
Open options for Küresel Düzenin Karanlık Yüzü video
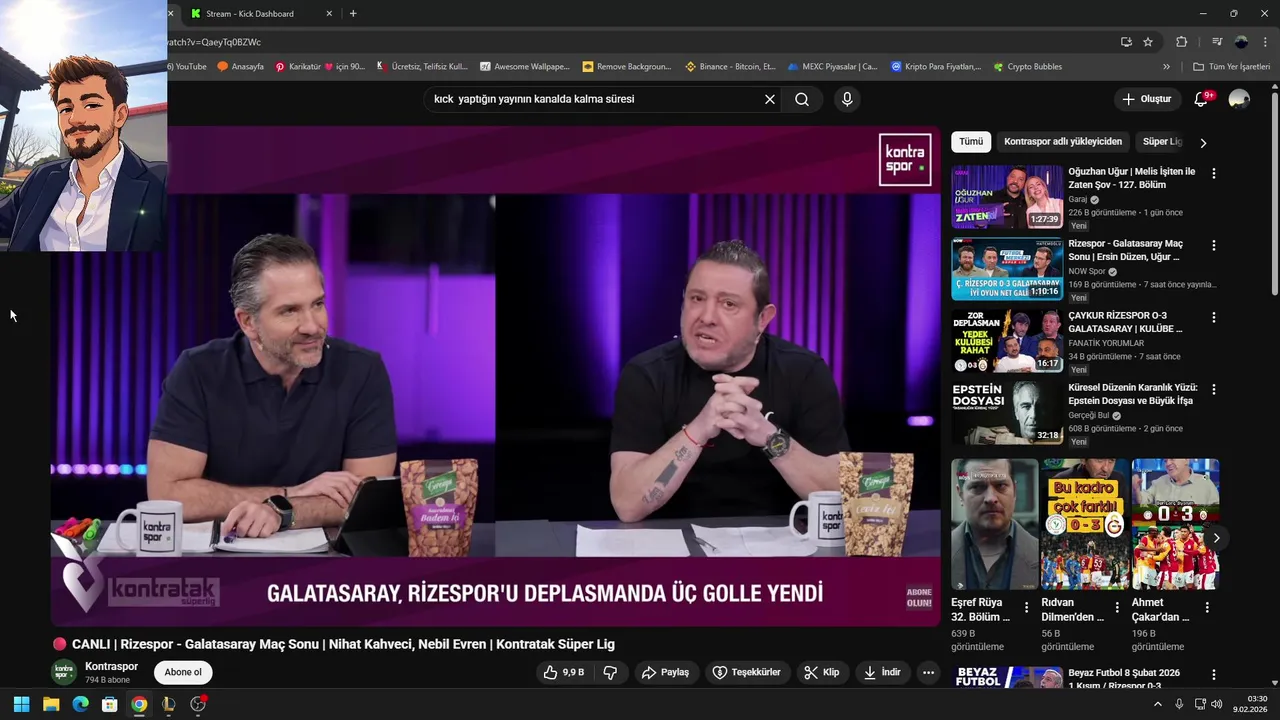point(1214,389)
